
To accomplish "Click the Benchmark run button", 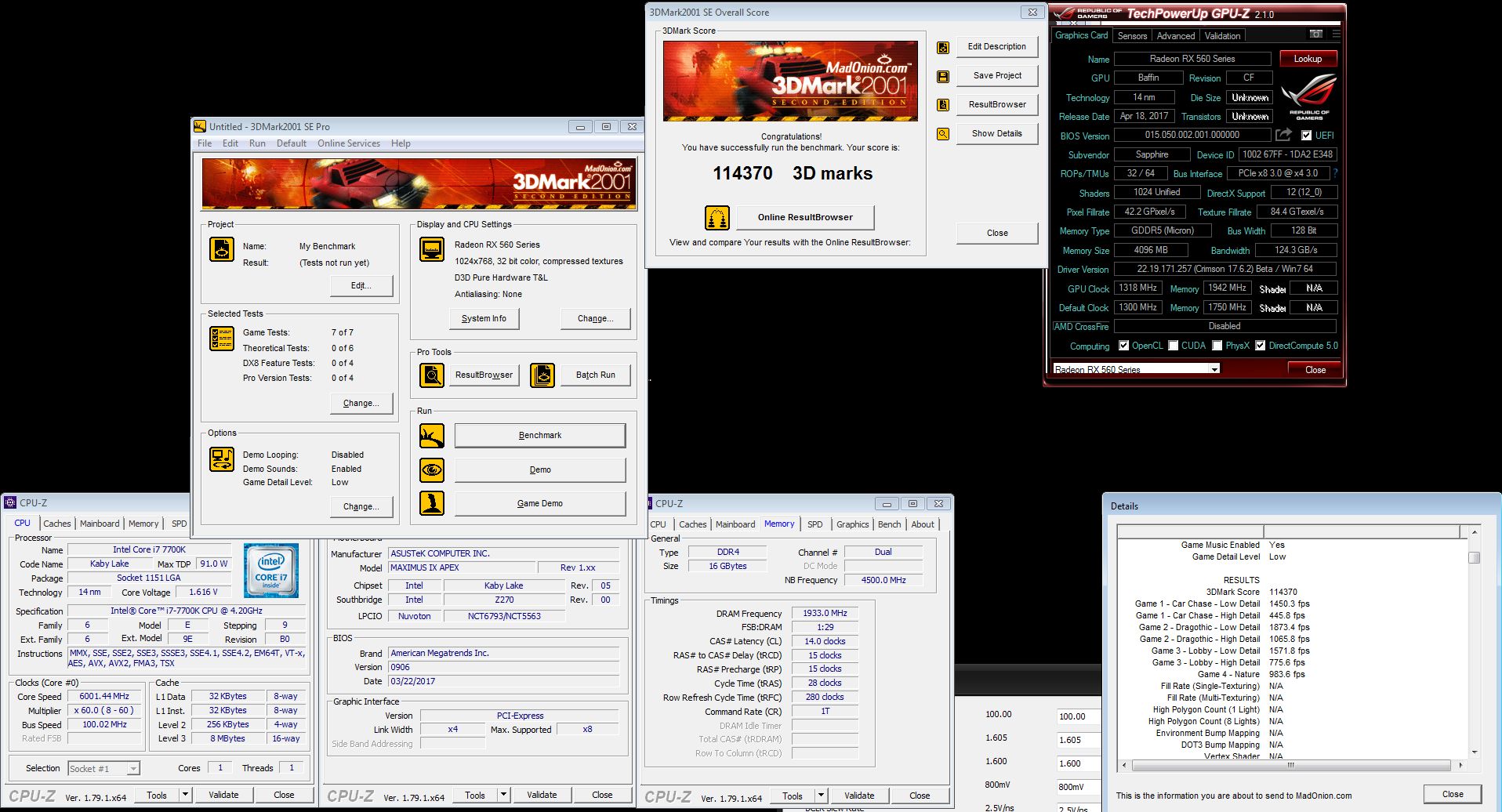I will (540, 435).
